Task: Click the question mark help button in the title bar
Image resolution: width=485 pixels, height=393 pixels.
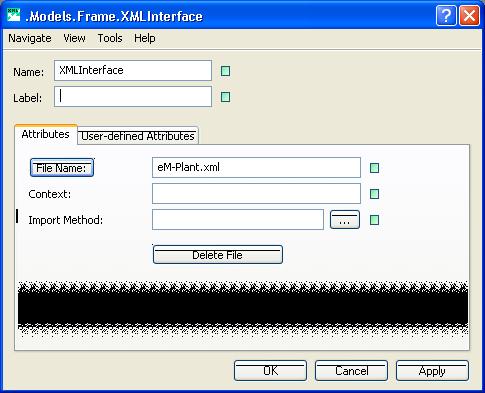Action: click(x=446, y=16)
